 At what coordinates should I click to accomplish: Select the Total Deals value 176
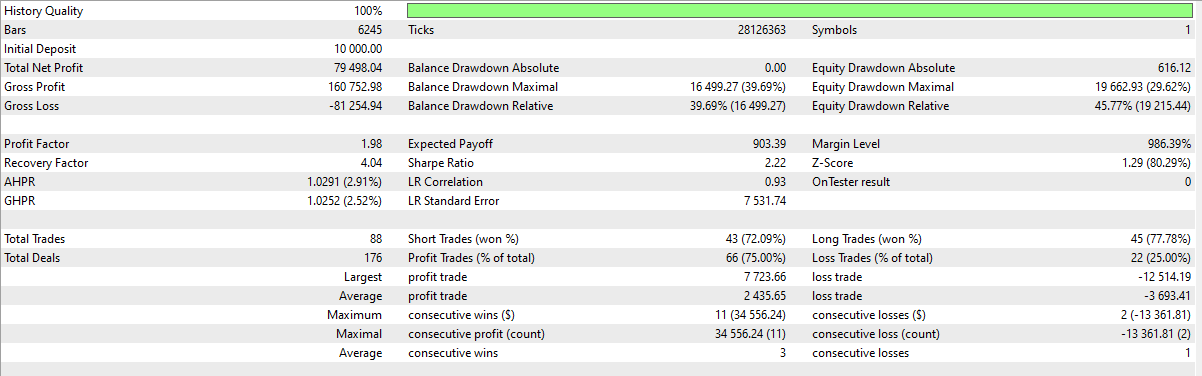[373, 258]
